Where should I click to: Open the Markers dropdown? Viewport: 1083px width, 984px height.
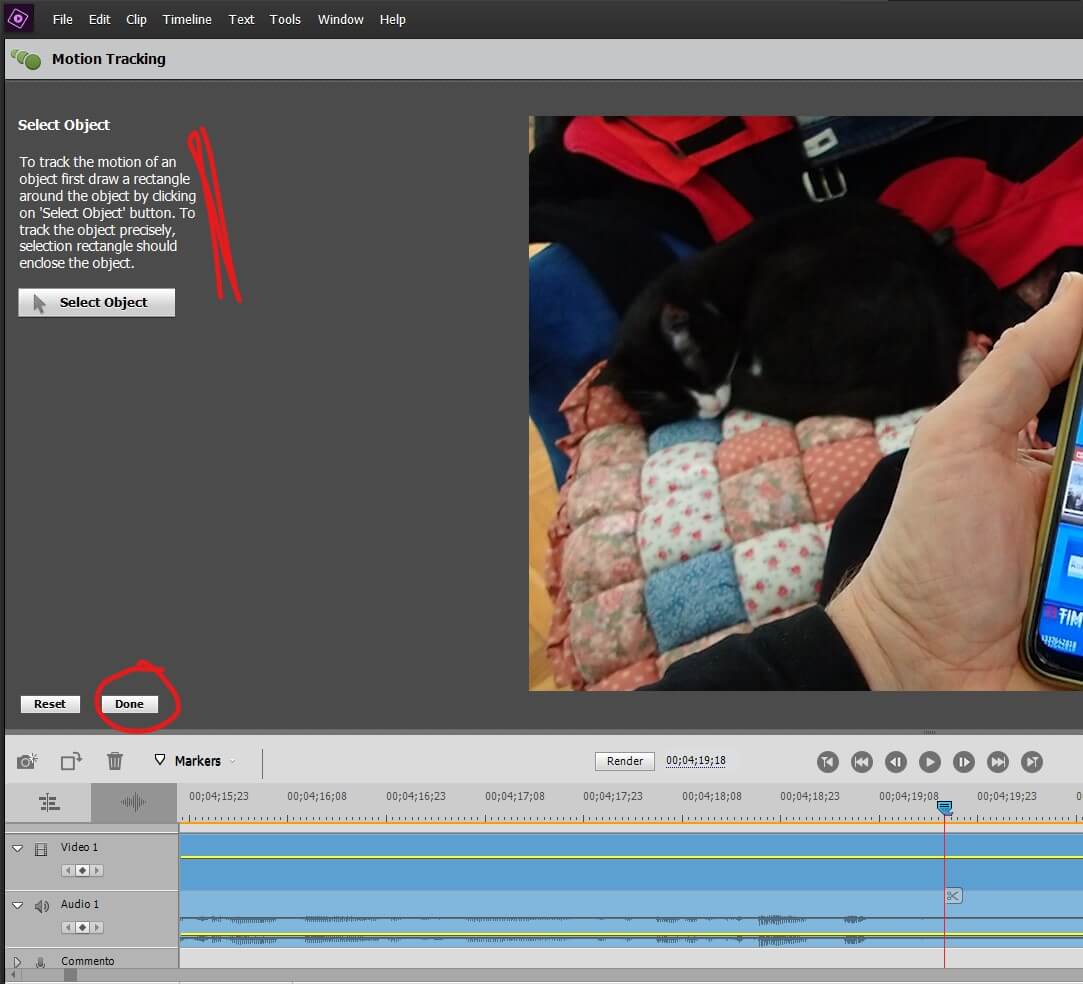(x=197, y=761)
